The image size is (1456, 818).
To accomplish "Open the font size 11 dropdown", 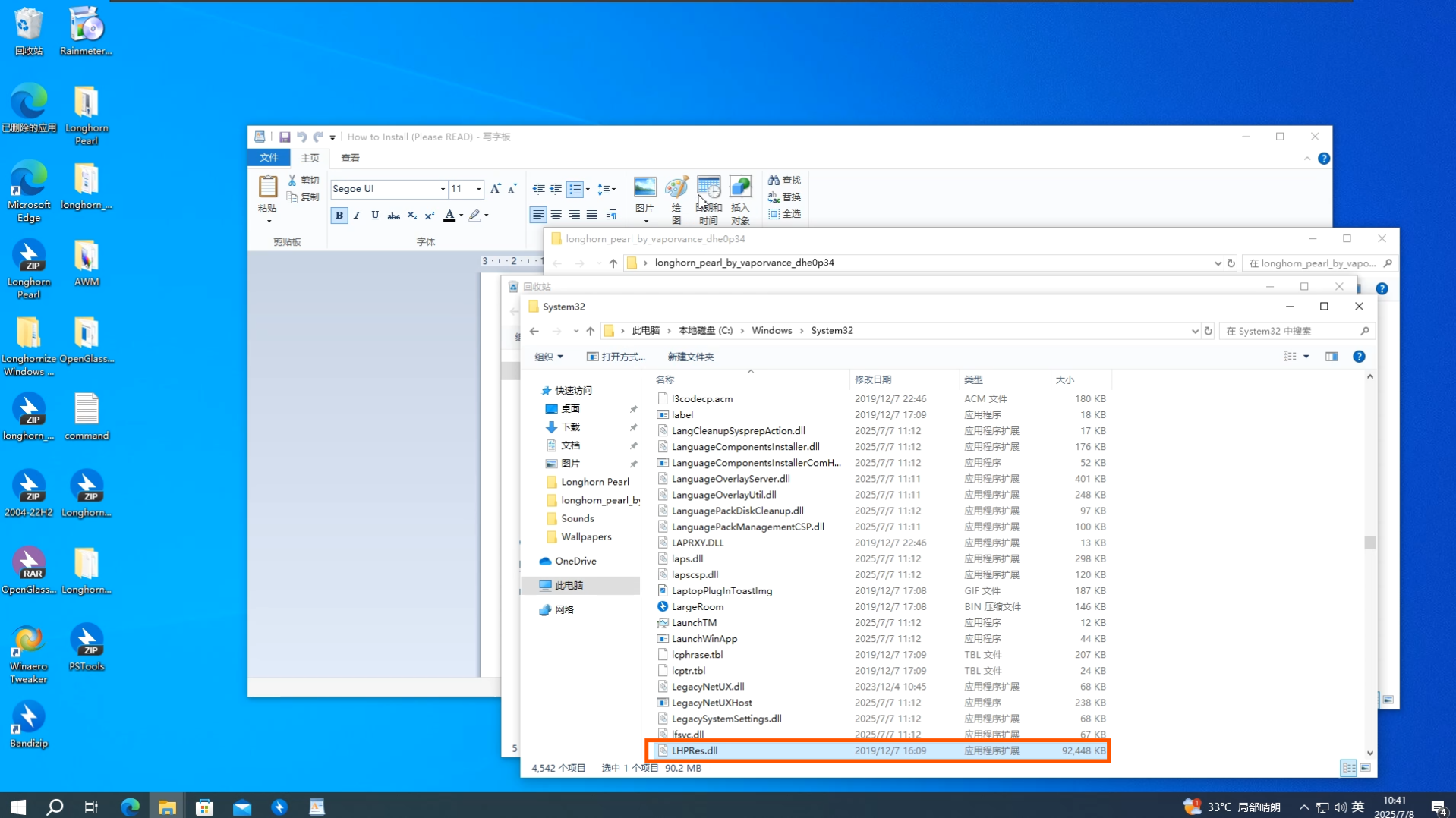I will 478,189.
